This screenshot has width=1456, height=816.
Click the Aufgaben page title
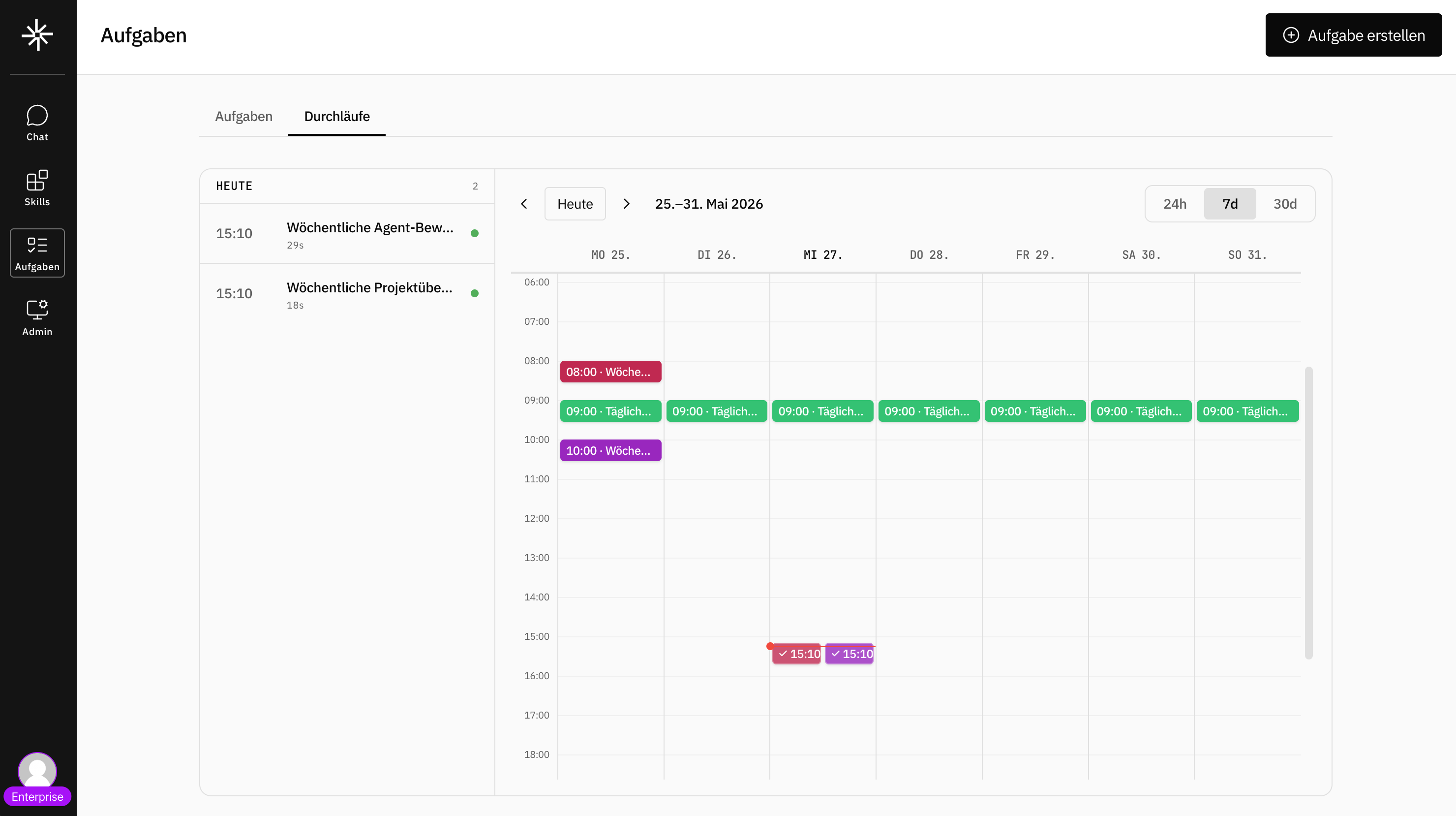pos(144,35)
